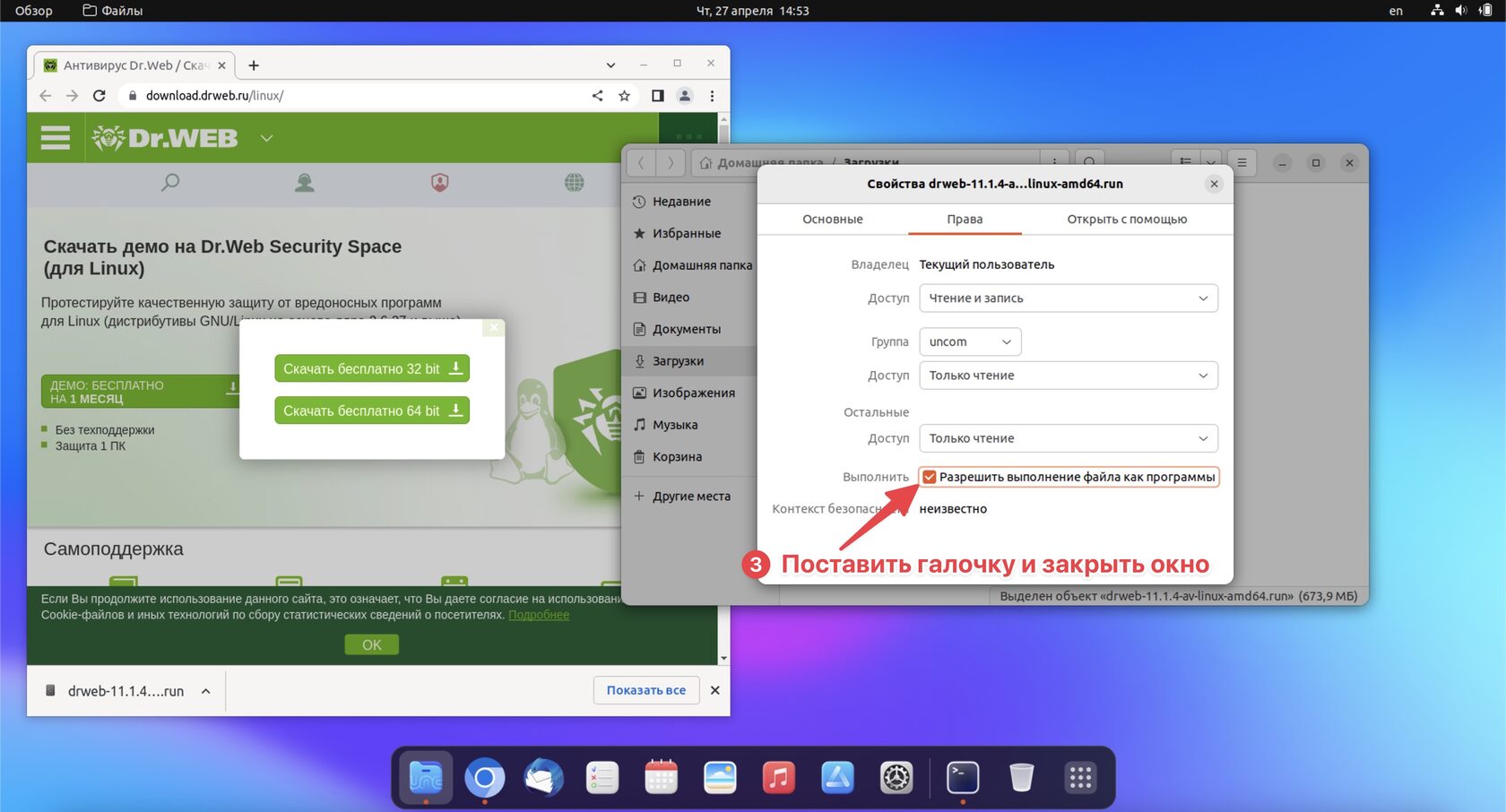Expand the dropdown next to Dr.WEB logo
Image resolution: width=1506 pixels, height=812 pixels.
pos(266,138)
